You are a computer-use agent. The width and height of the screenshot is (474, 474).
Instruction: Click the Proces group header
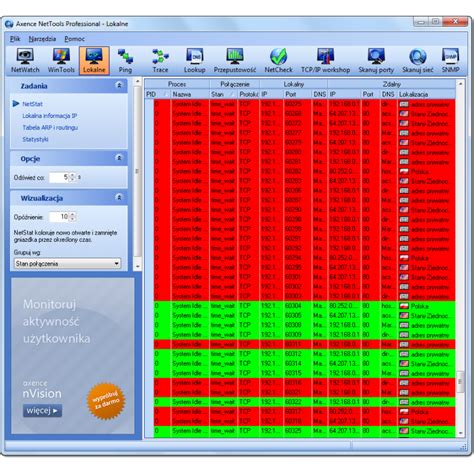click(177, 84)
